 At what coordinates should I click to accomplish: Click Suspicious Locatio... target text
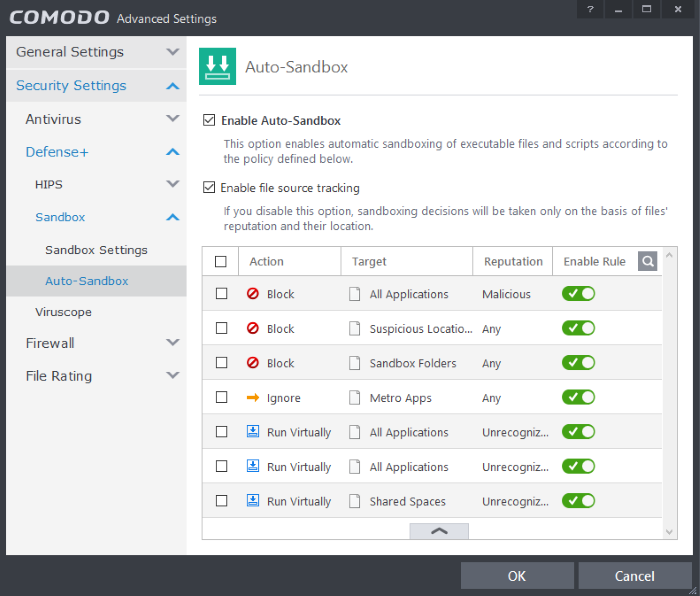(421, 329)
